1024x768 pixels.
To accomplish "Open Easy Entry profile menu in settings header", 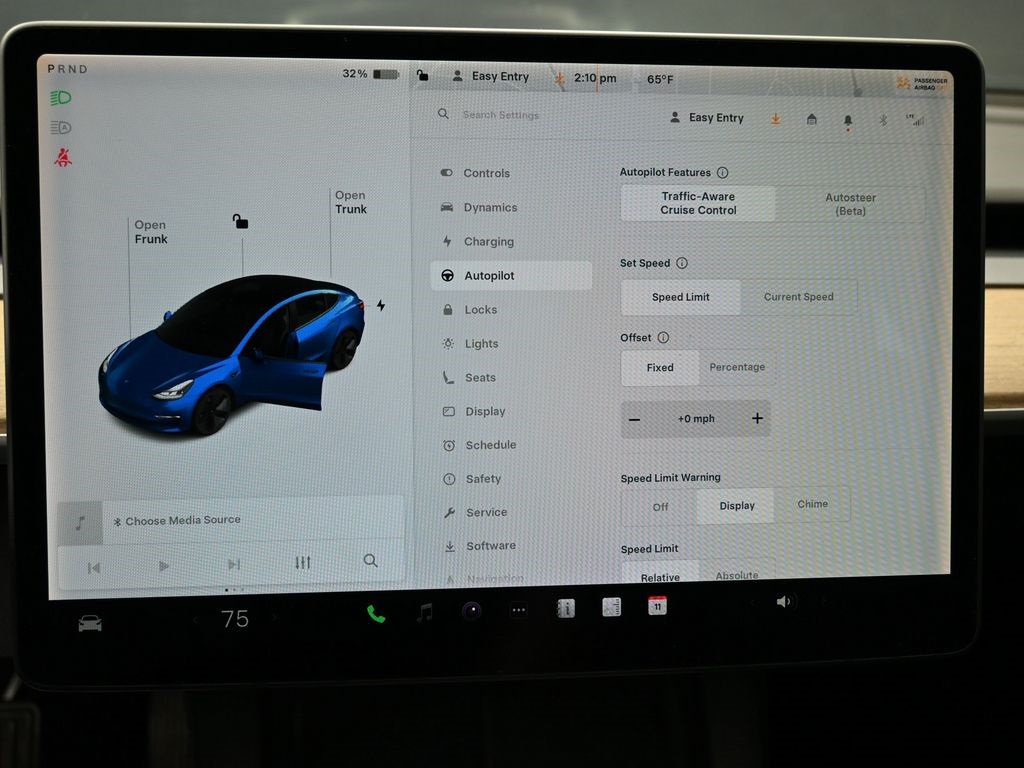I will coord(707,118).
